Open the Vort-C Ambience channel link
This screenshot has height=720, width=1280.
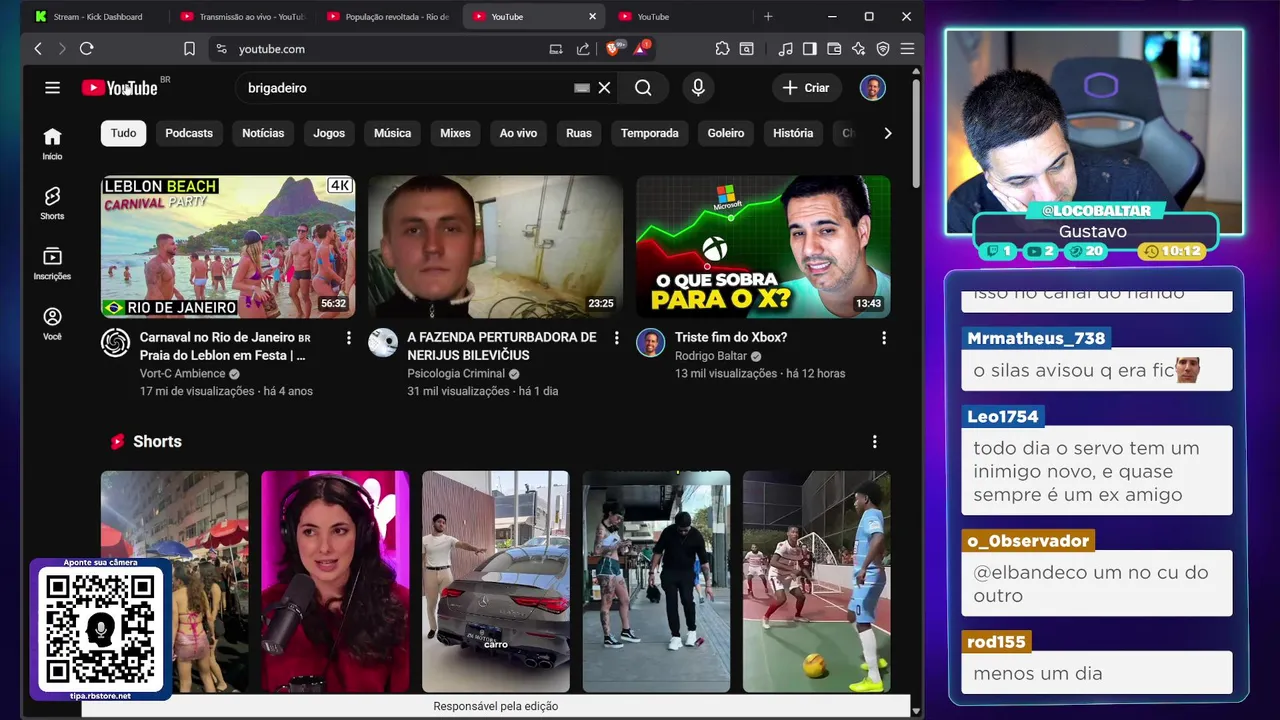point(182,374)
